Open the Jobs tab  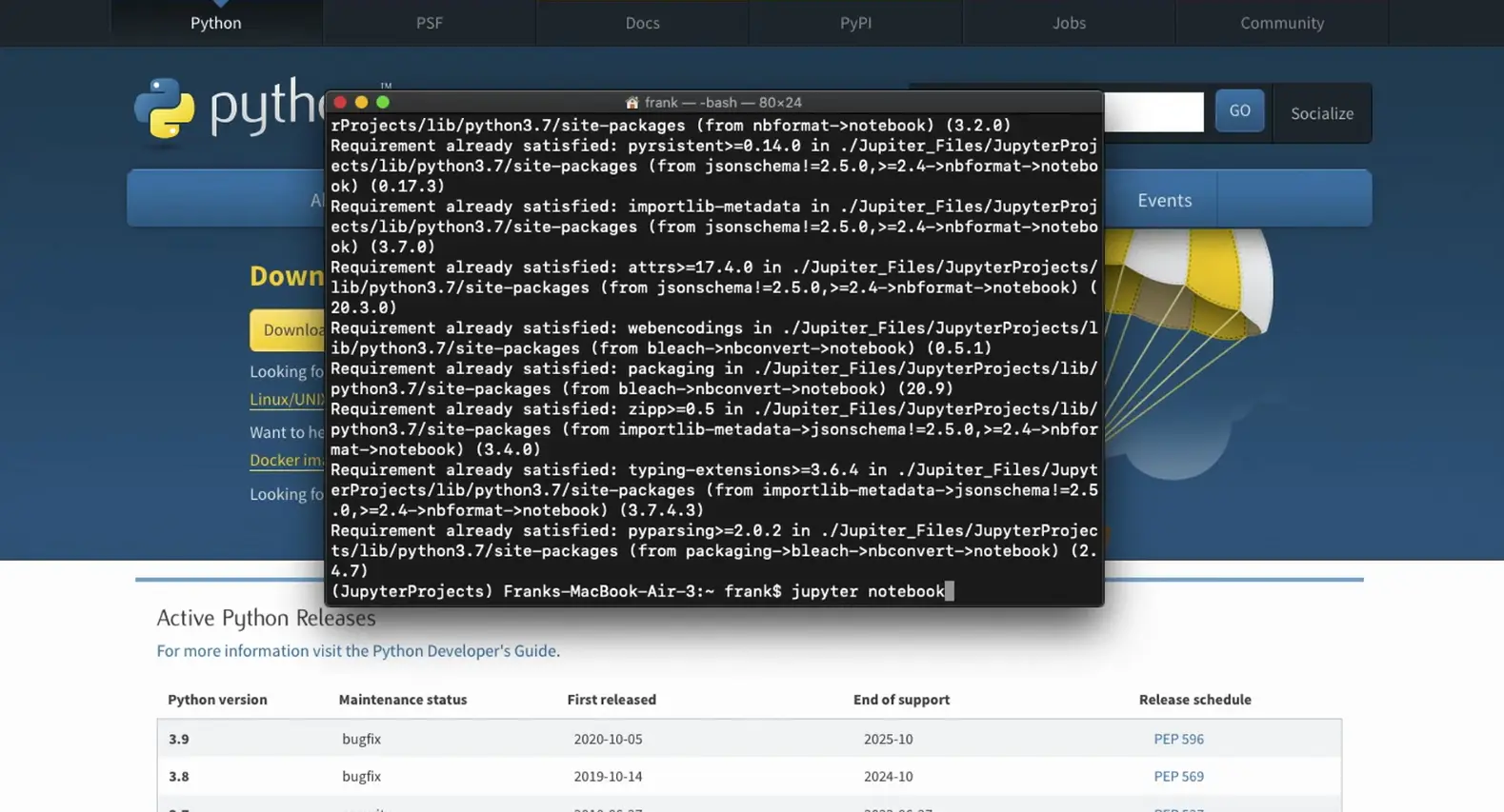[1069, 23]
